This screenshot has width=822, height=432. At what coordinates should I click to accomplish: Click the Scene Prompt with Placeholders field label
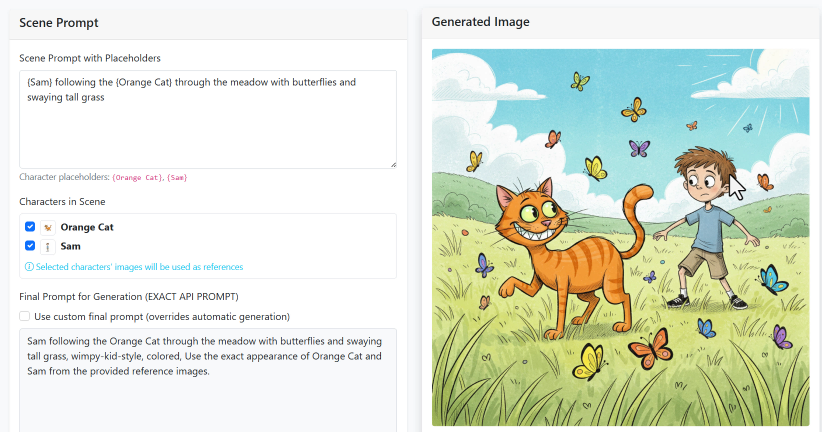[x=90, y=58]
